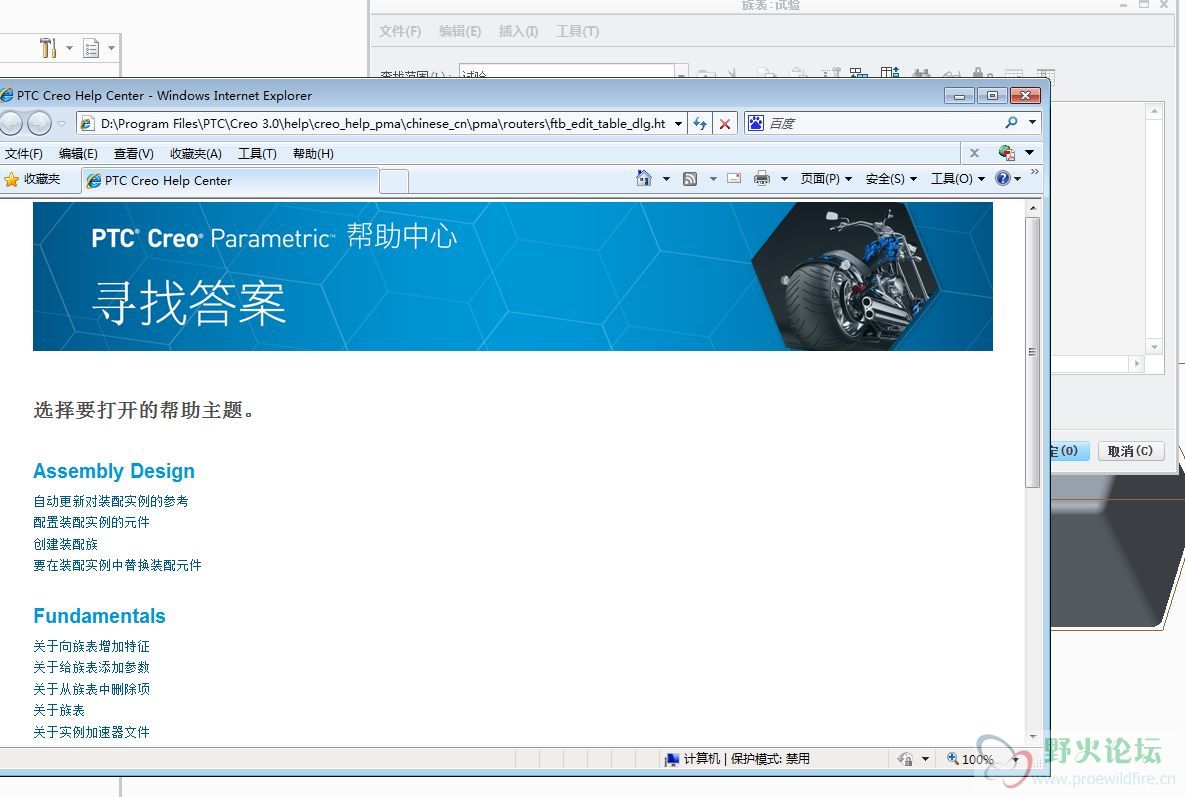Click the IE forward arrow button
1185x797 pixels.
pos(39,122)
